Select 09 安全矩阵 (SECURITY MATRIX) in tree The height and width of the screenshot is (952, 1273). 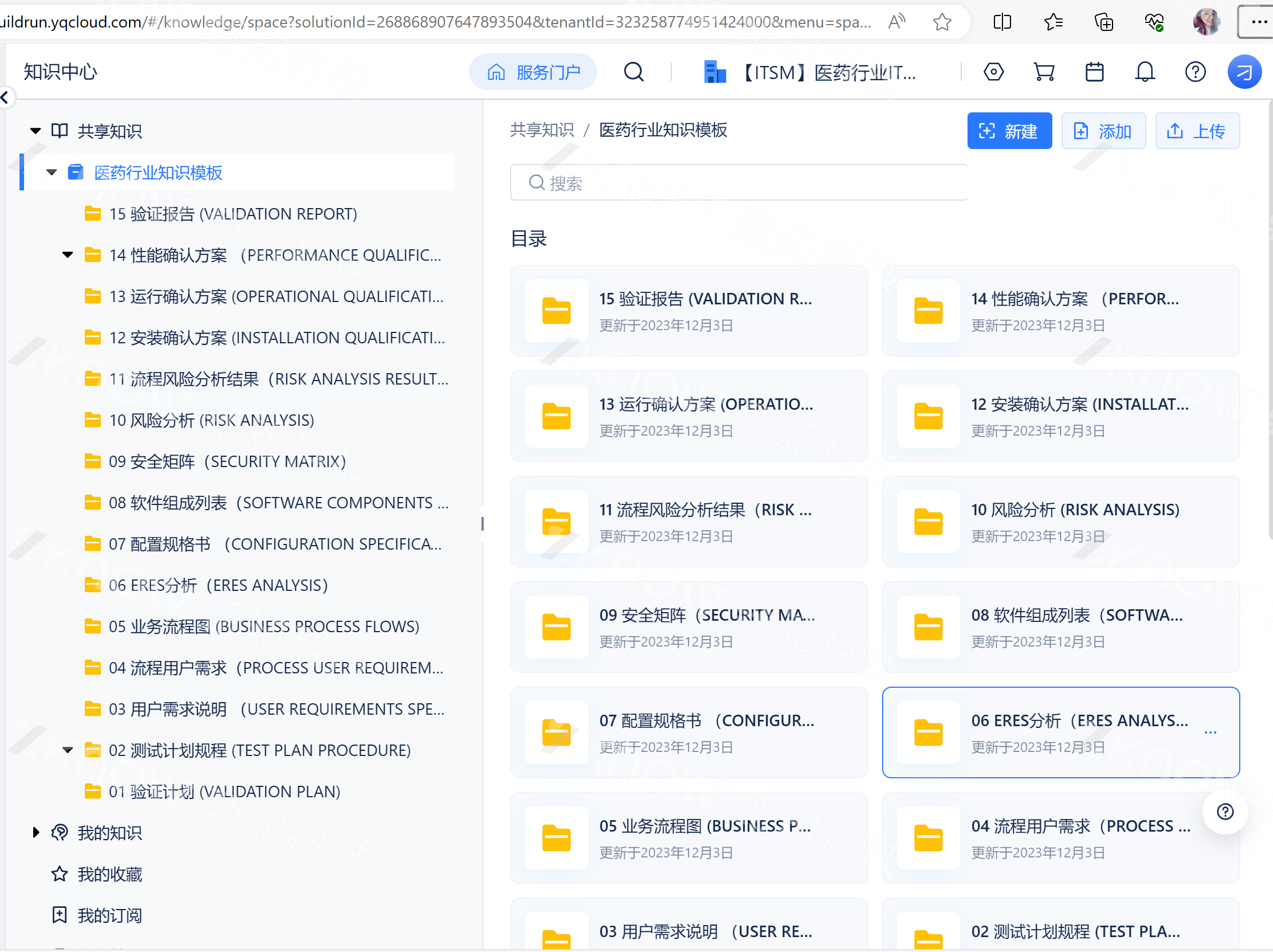click(x=227, y=461)
